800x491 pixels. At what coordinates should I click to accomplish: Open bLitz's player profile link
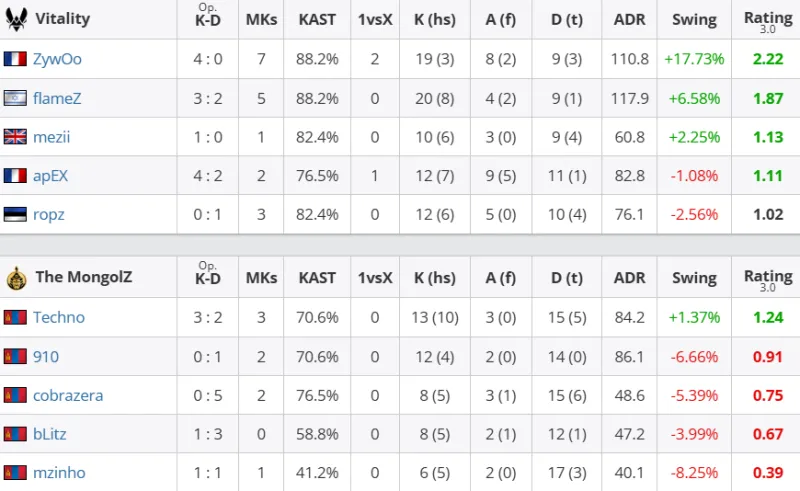[x=50, y=434]
